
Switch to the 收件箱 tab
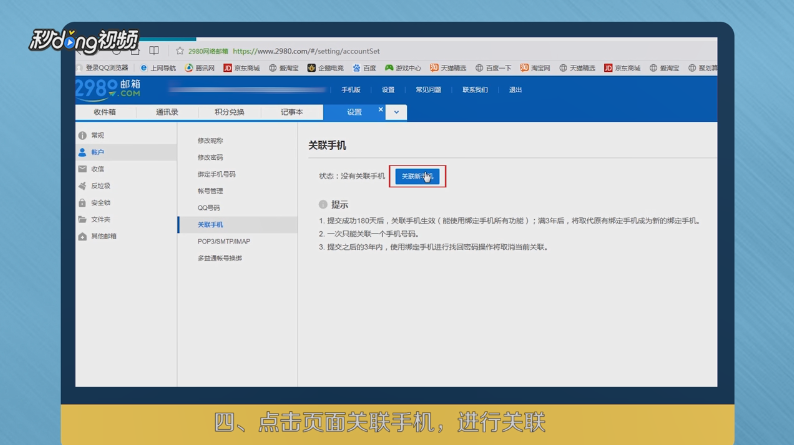[x=105, y=112]
